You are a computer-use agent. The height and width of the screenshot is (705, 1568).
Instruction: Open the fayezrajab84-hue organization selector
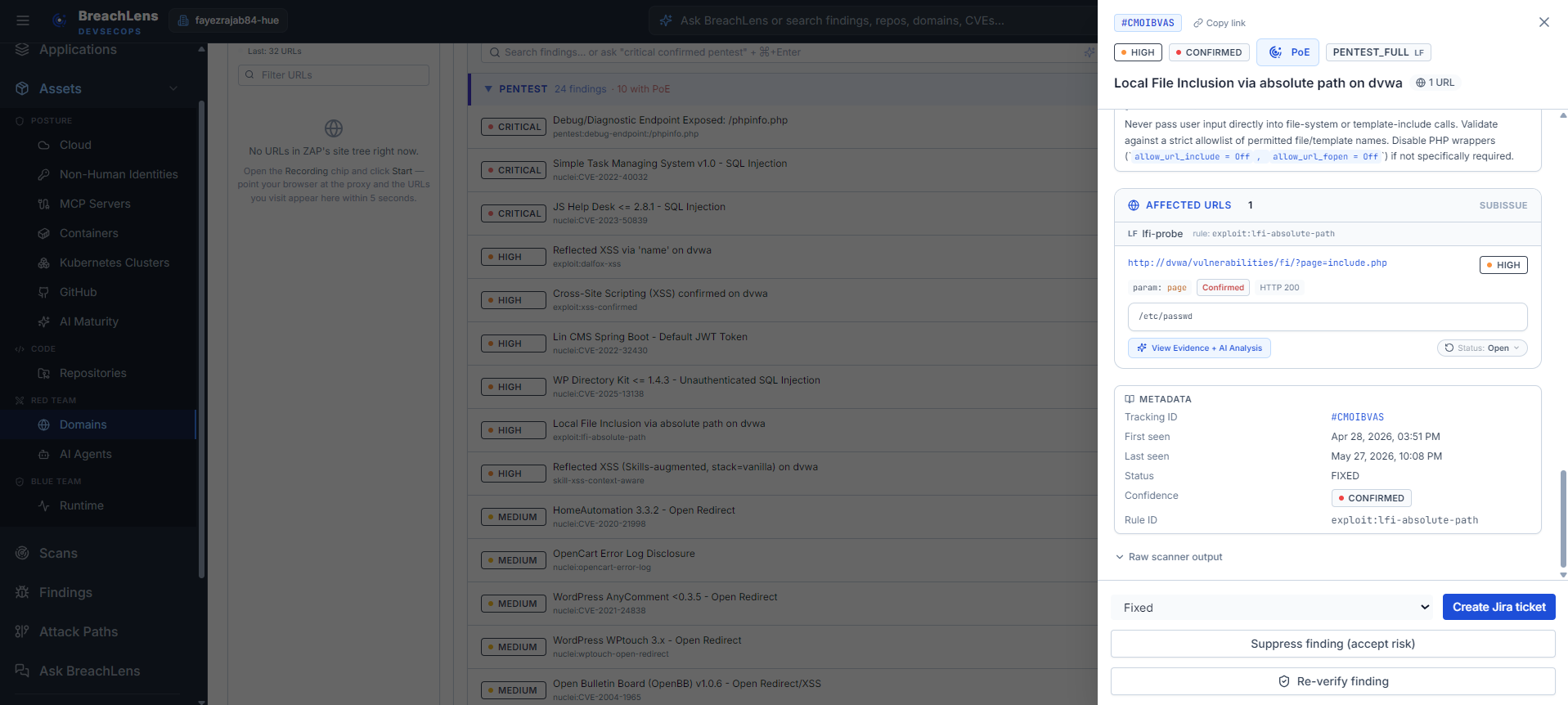pos(228,20)
